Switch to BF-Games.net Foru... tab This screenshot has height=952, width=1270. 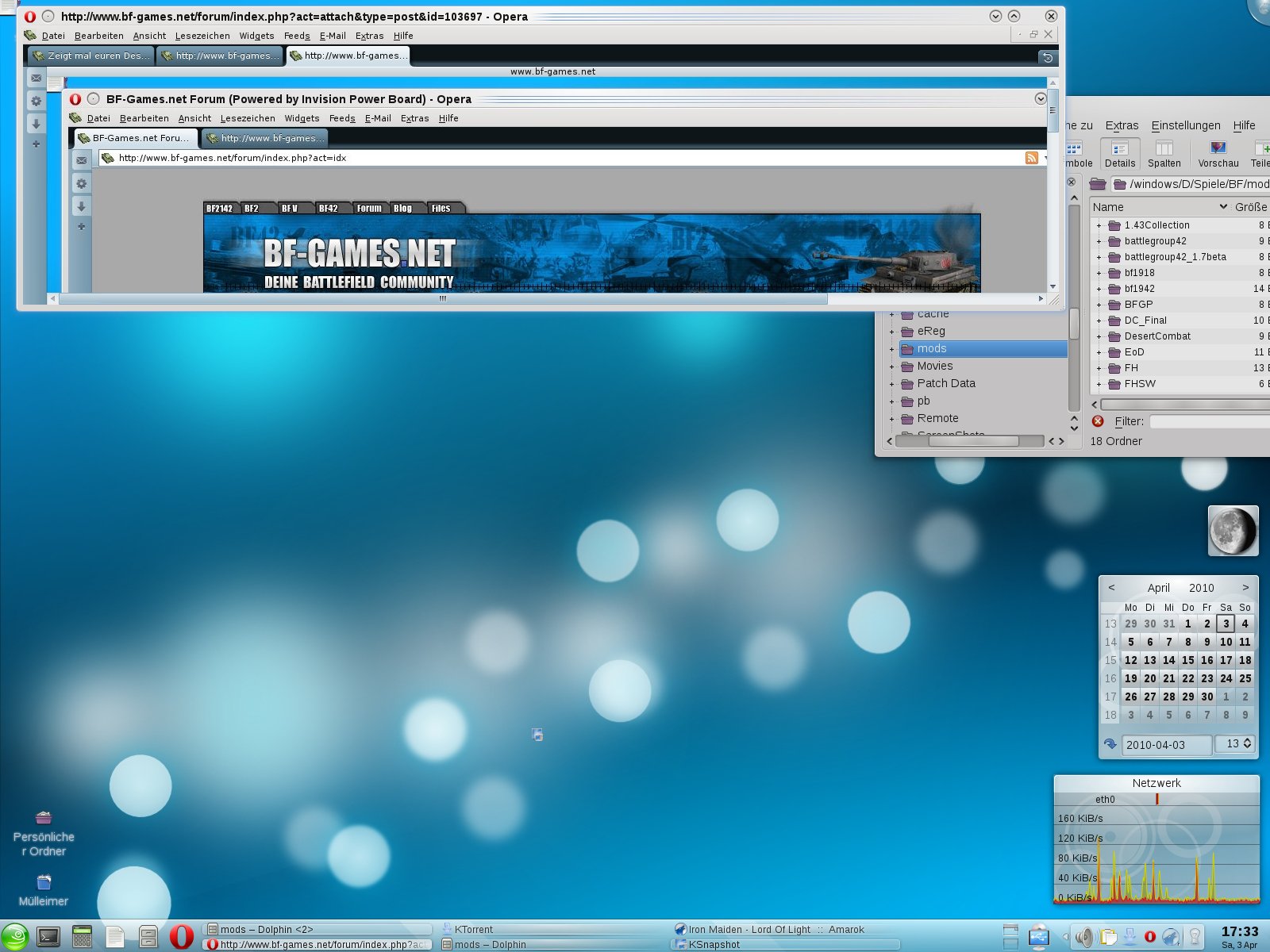[136, 138]
